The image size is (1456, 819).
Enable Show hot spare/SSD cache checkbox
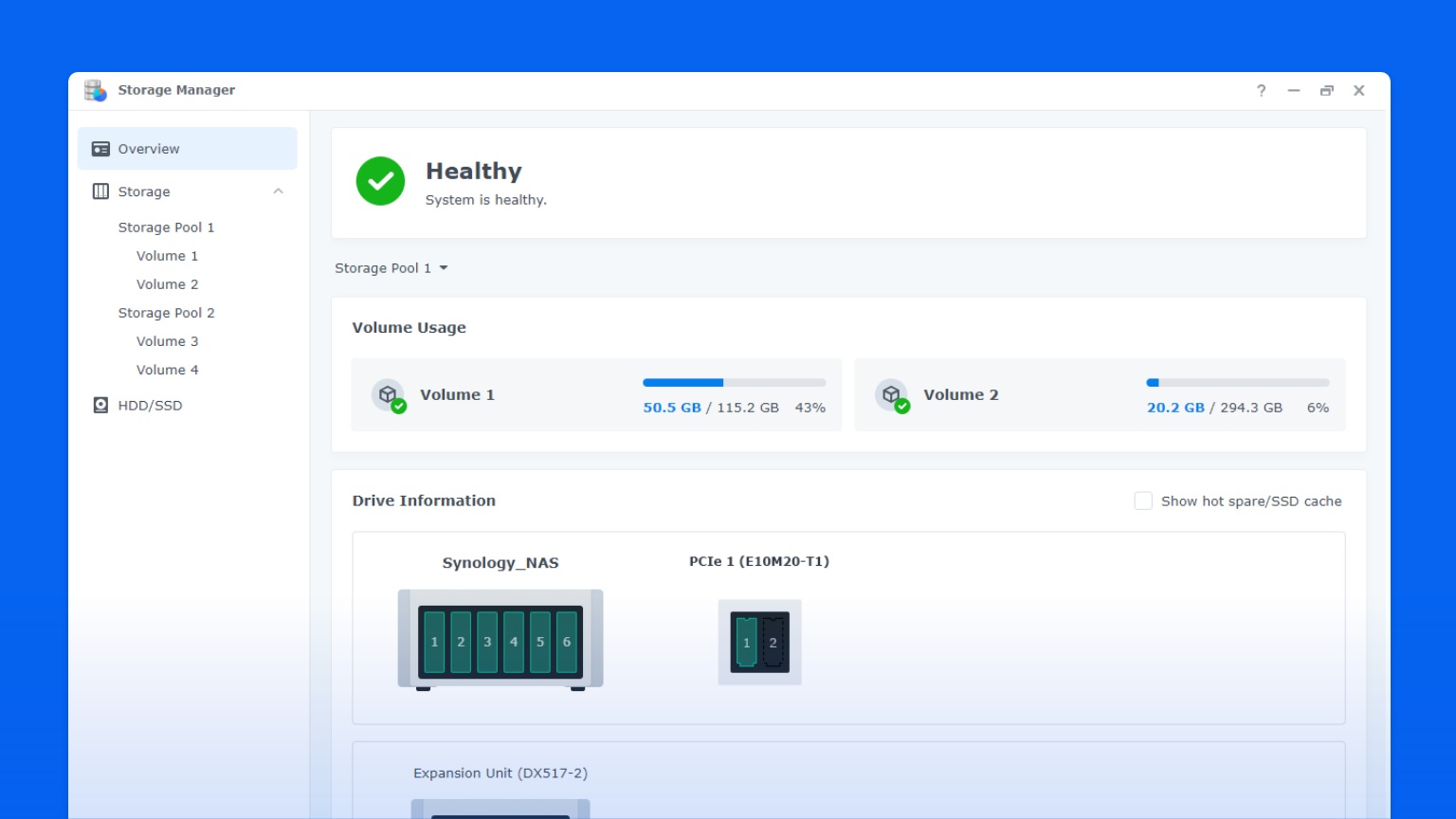(1143, 500)
